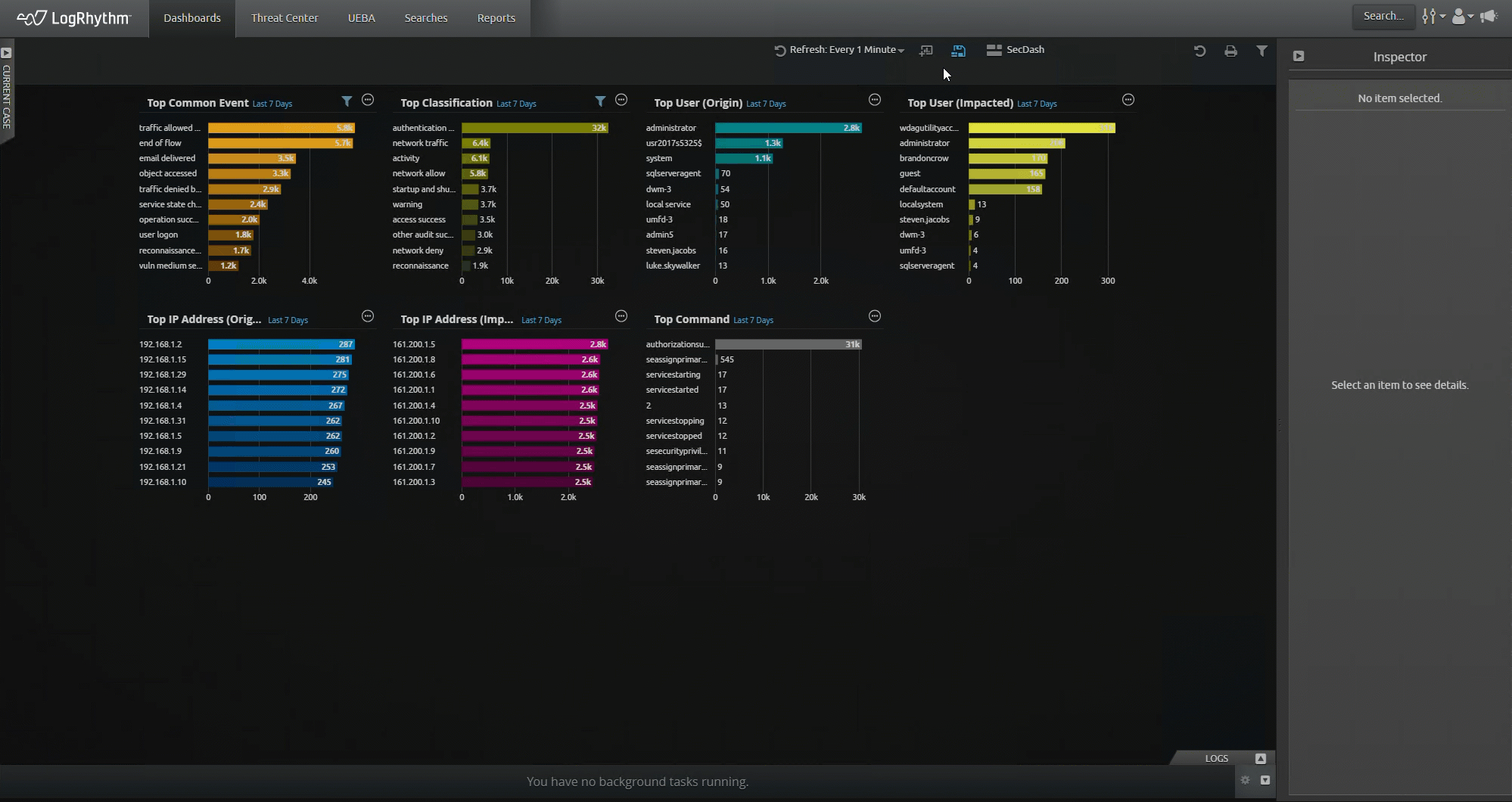Open options menu for Top Command widget
Viewport: 1512px width, 802px height.
pos(874,316)
